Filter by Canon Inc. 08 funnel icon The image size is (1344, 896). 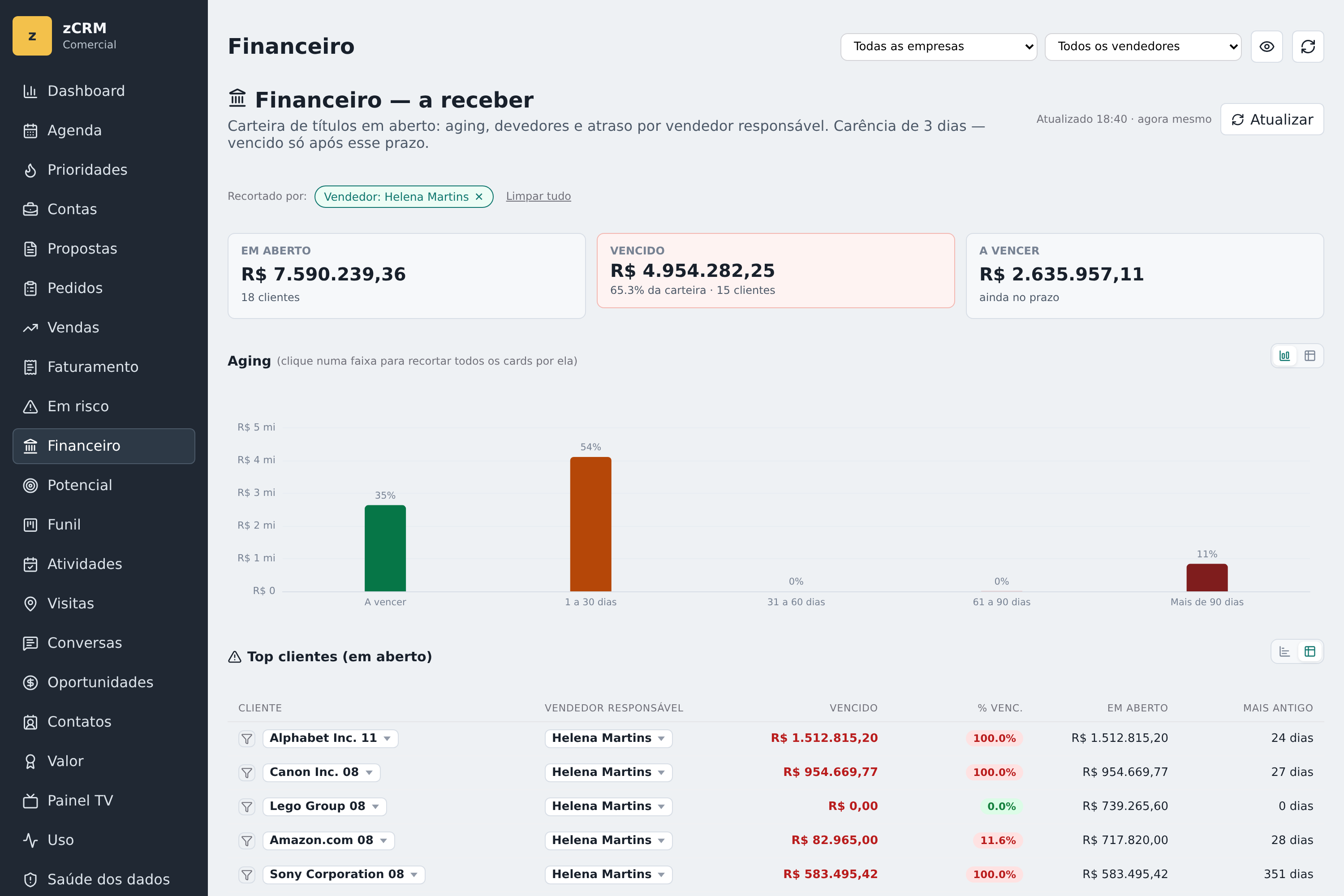pos(247,772)
